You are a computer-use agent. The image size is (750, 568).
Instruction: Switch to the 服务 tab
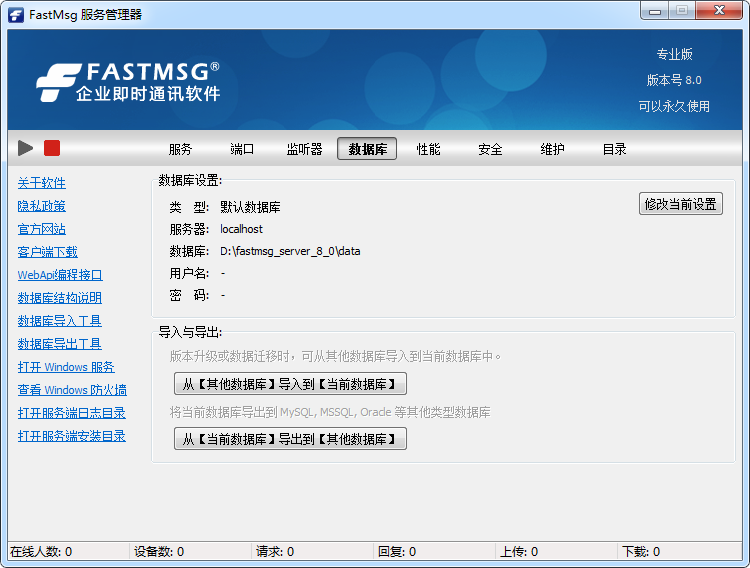tap(180, 149)
